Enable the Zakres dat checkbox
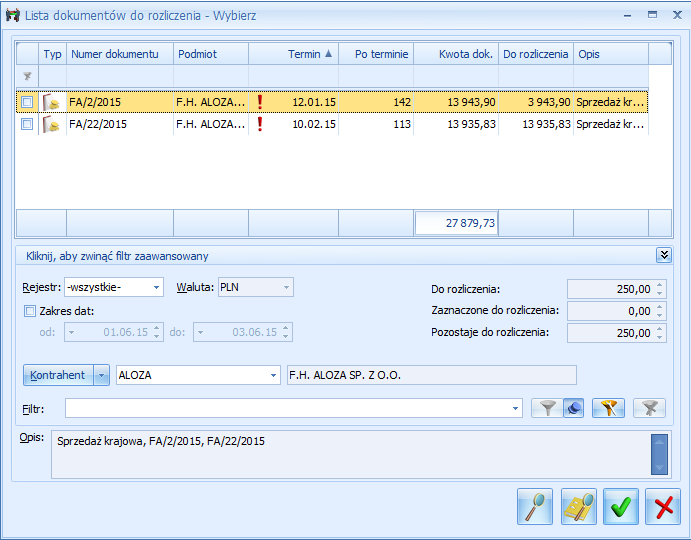Viewport: 691px width, 540px height. pyautogui.click(x=29, y=311)
